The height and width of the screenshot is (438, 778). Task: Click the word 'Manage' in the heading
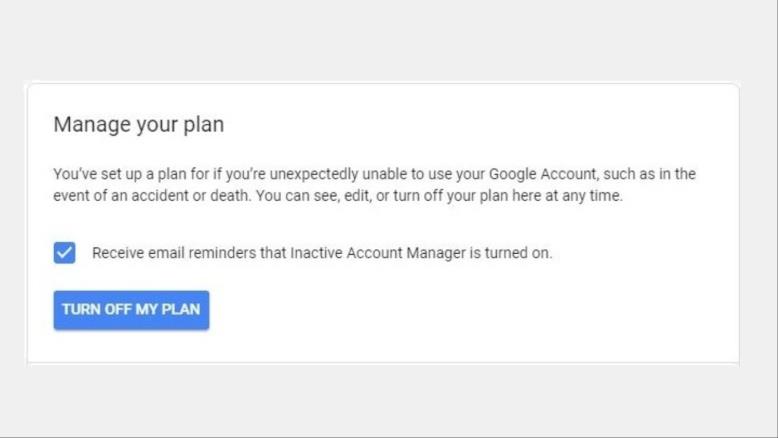point(92,125)
